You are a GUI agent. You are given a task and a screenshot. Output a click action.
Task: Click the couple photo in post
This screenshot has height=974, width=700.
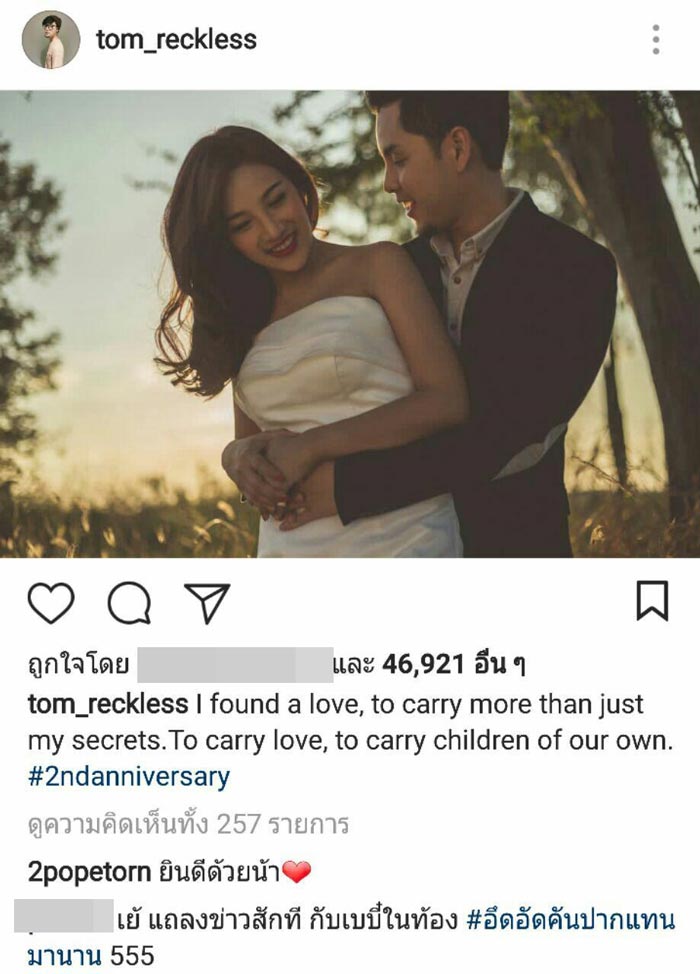coord(350,324)
